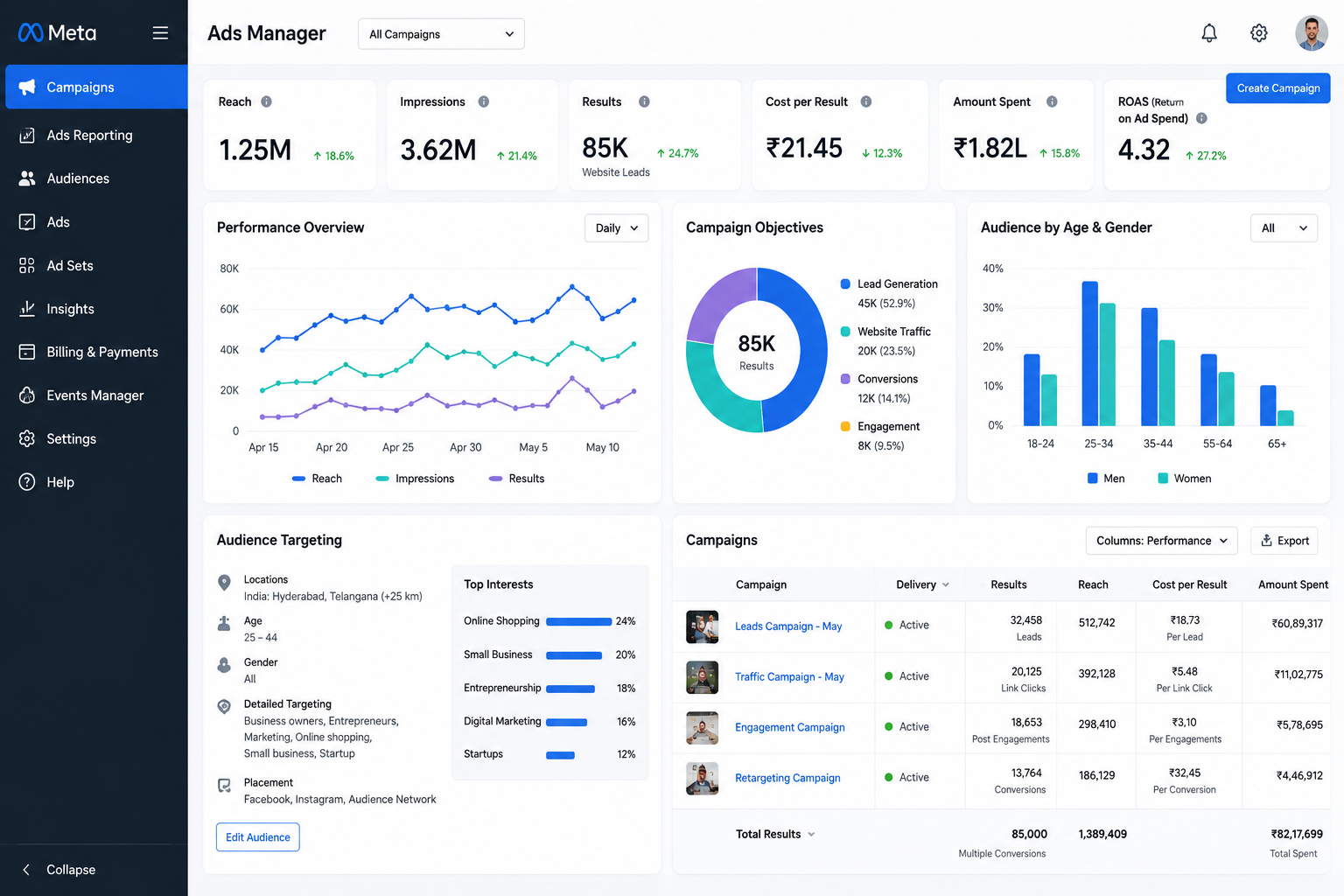The image size is (1344, 896).
Task: Sort by the Delivery column chevron
Action: pyautogui.click(x=946, y=585)
